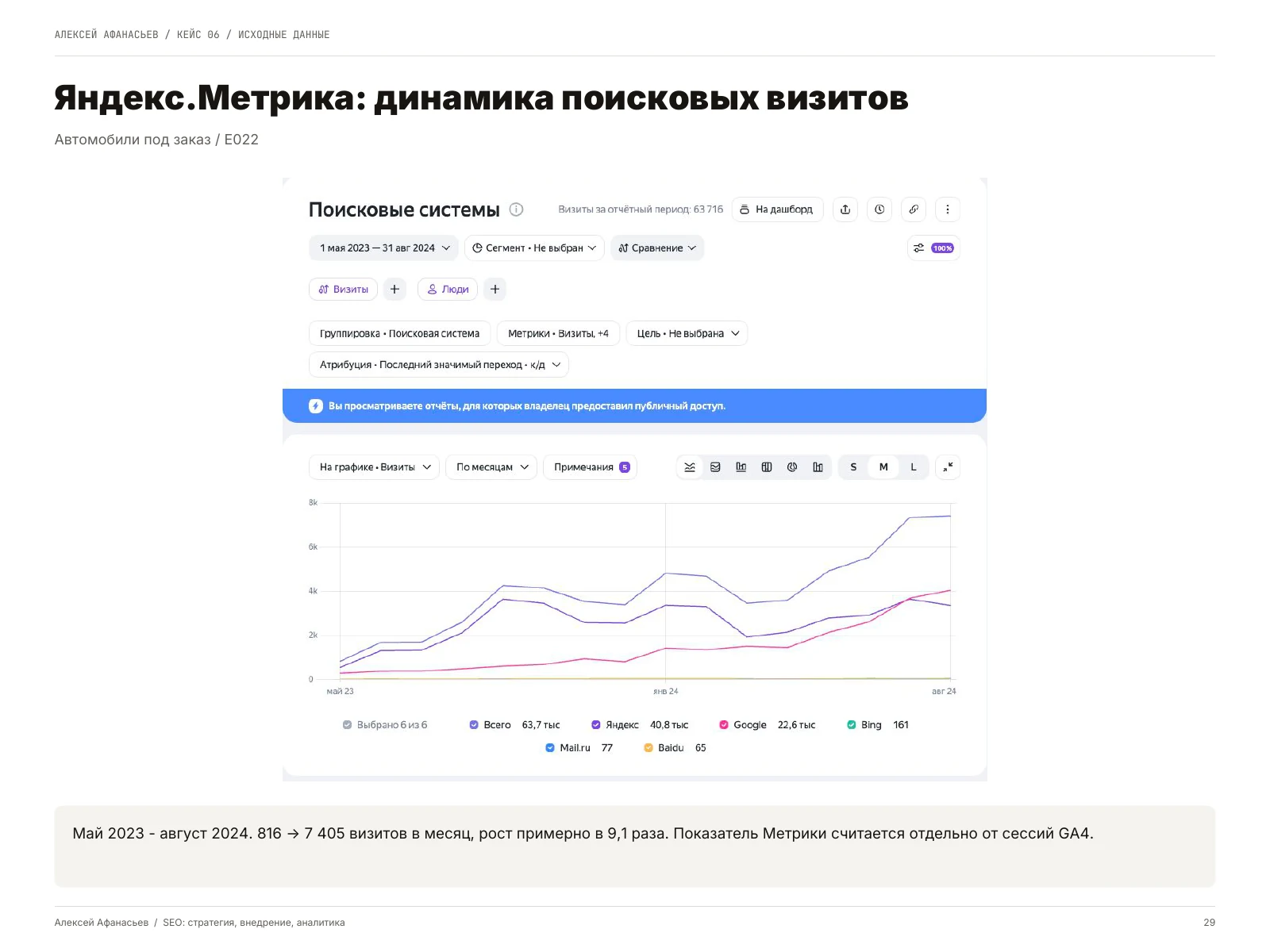Open the date range 1 мая 2023 dropdown
1270x952 pixels.
click(383, 248)
